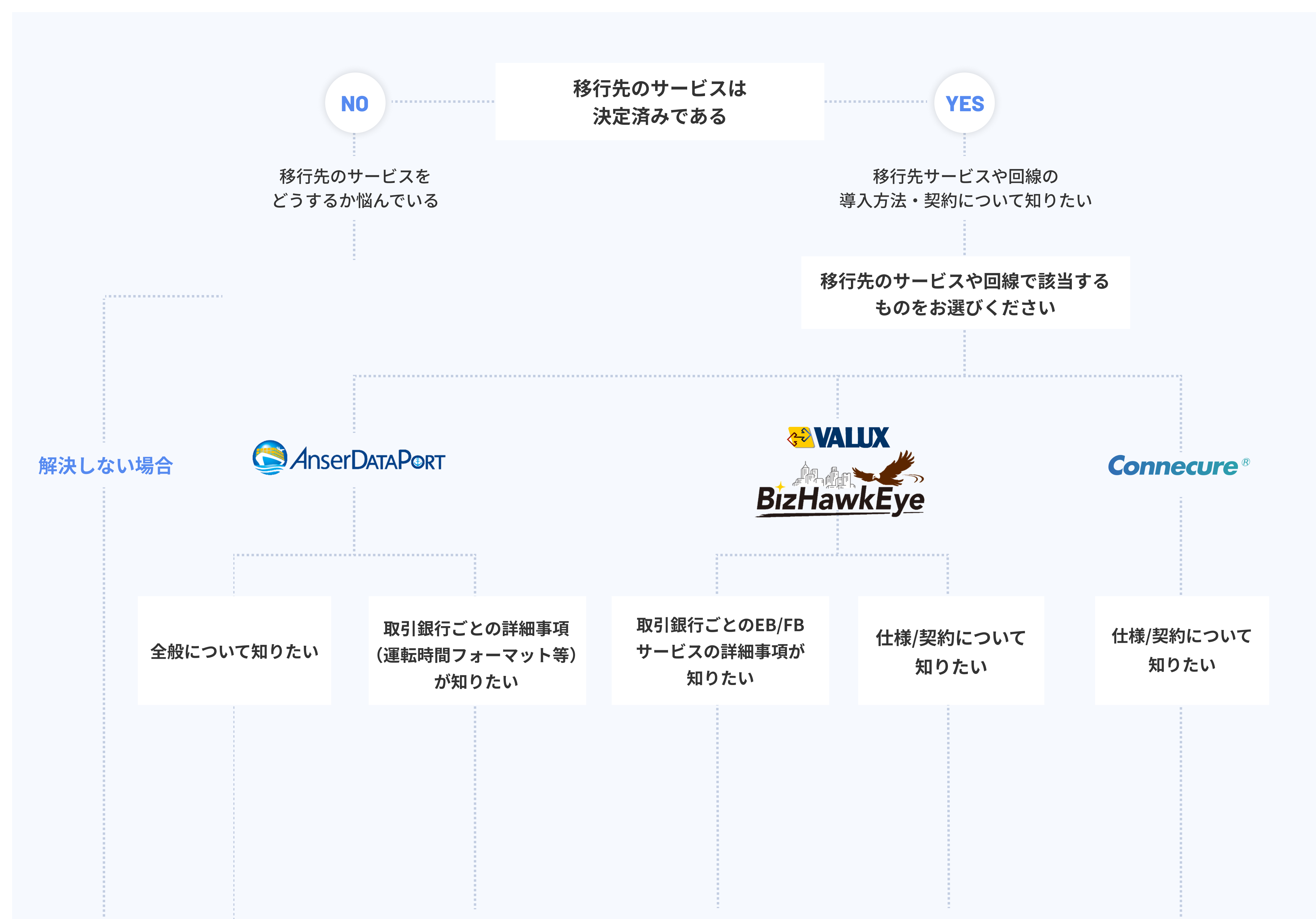Click 移行先のサービスや回線で該当するものをお選びください box

pyautogui.click(x=965, y=293)
